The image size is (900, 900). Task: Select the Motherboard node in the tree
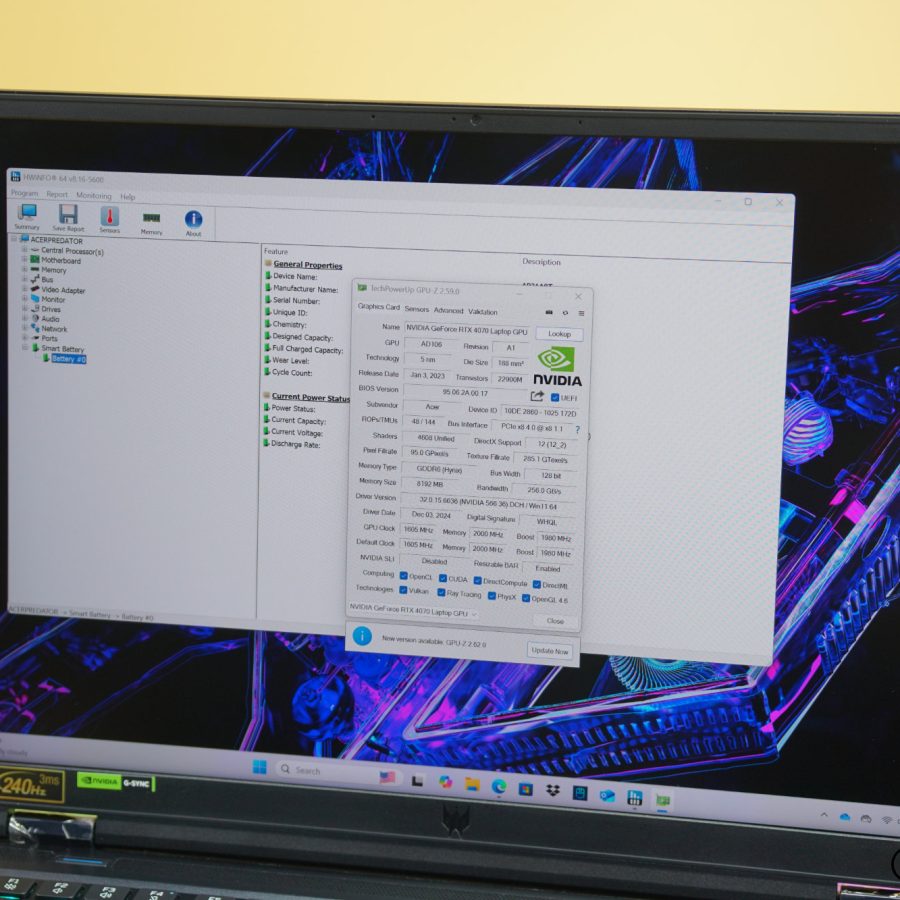[x=56, y=260]
